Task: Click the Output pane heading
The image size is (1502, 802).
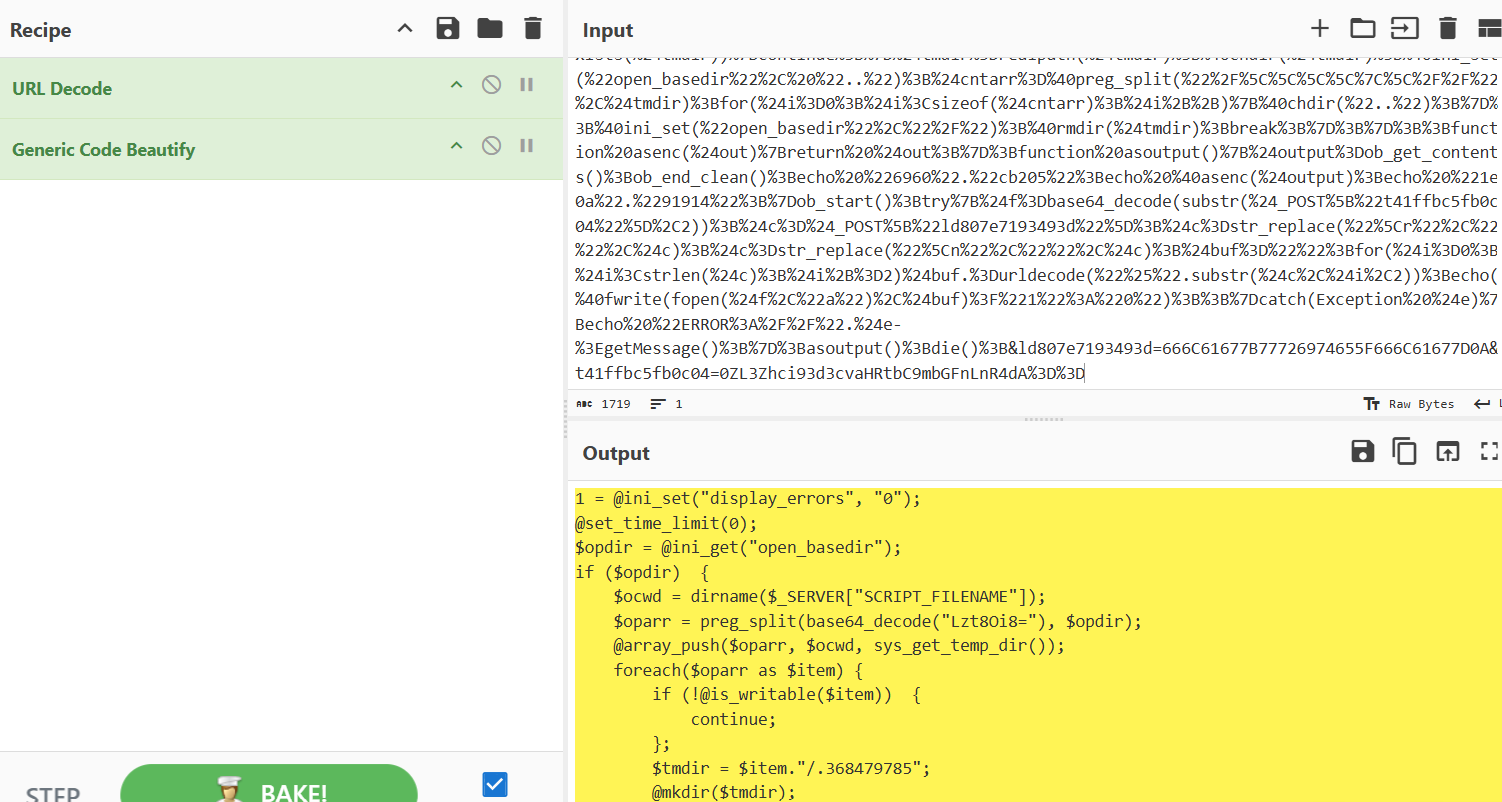Action: 616,453
